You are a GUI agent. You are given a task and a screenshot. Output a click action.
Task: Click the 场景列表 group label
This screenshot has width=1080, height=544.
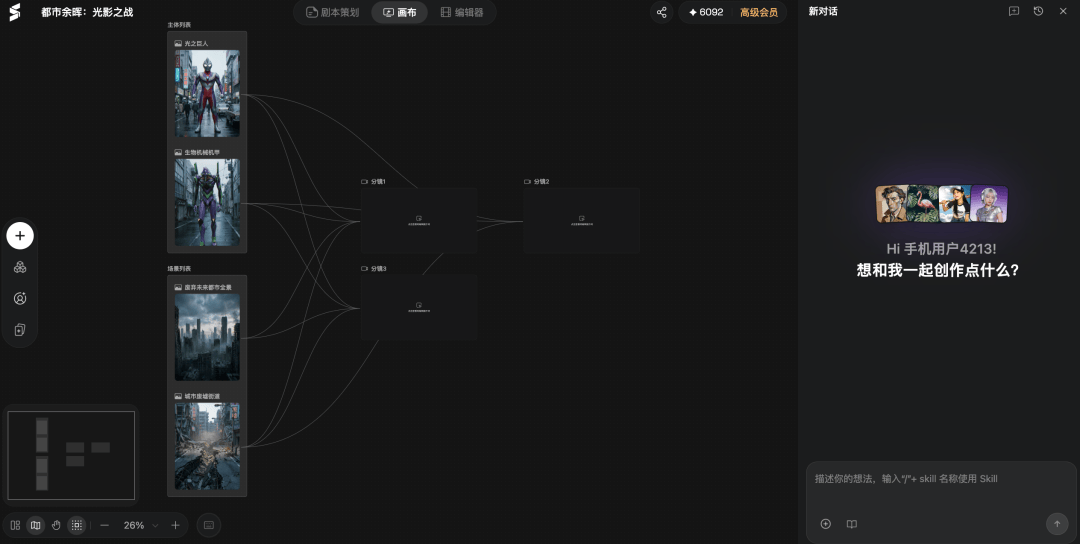coord(179,269)
